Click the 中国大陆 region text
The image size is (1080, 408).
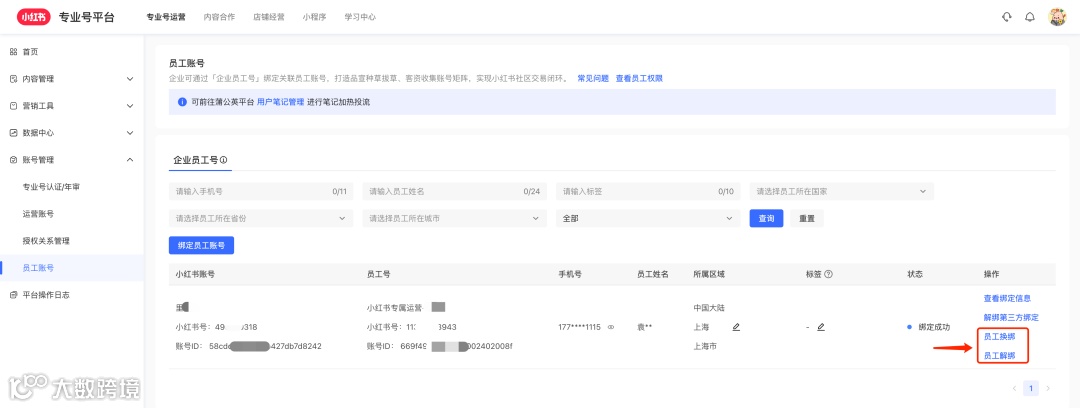pos(709,307)
